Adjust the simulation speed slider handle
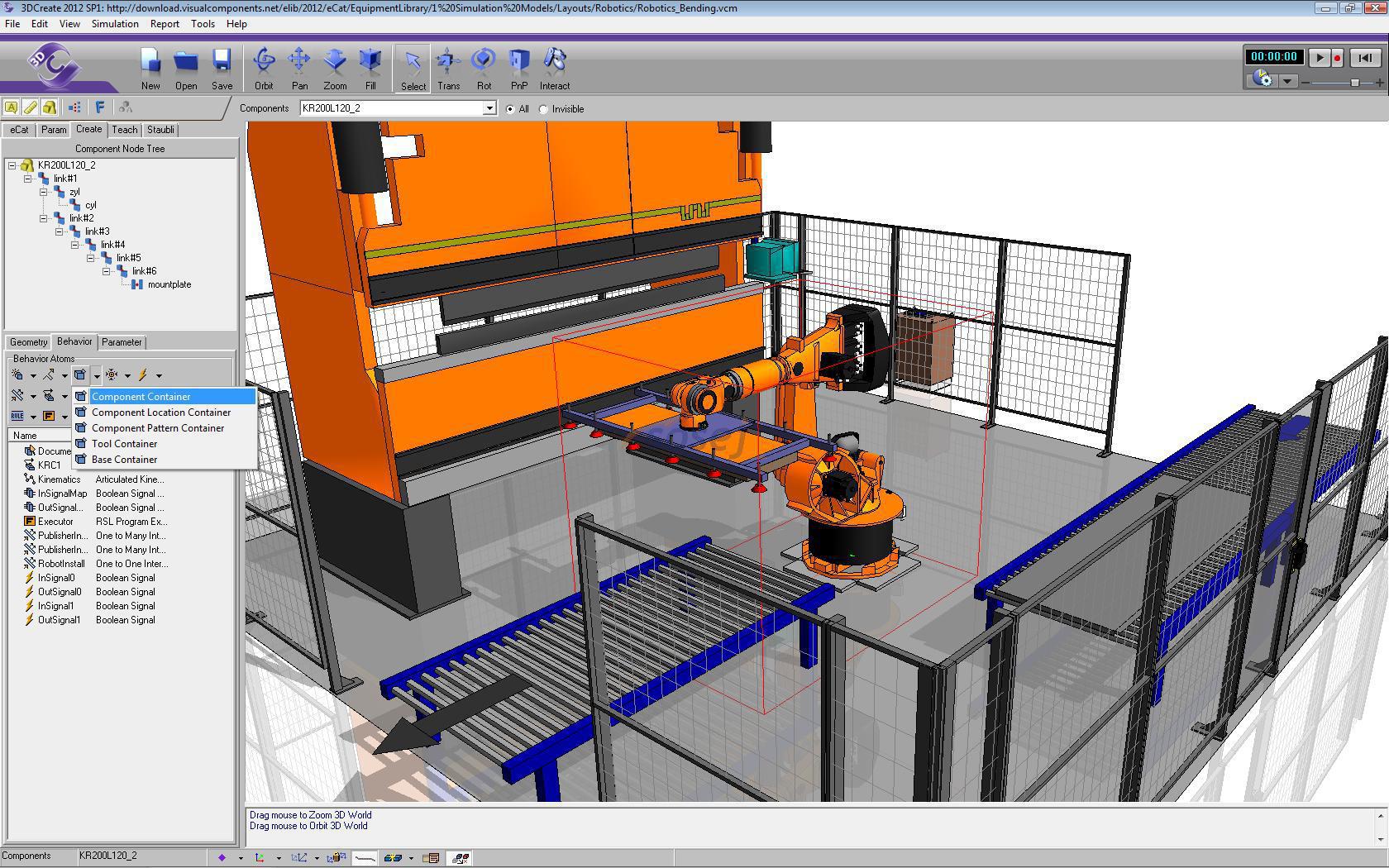The width and height of the screenshot is (1389, 868). 1354,82
